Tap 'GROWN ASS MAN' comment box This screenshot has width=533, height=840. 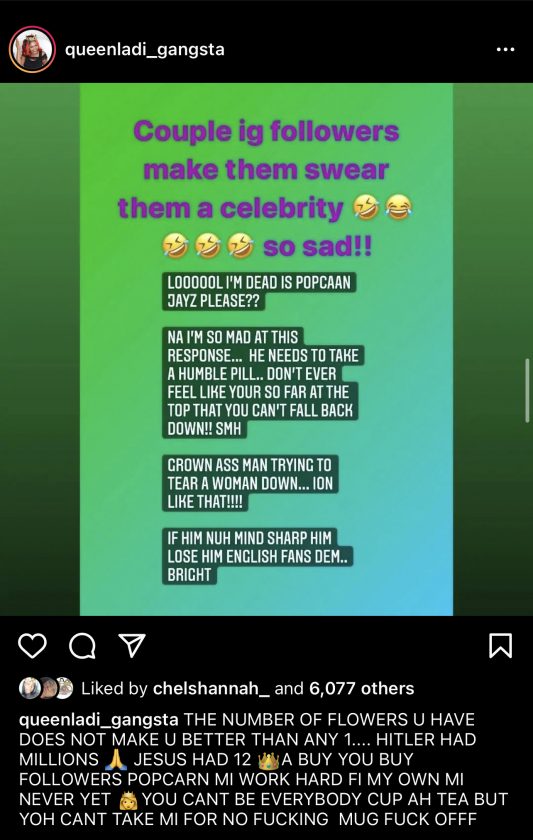[x=250, y=483]
